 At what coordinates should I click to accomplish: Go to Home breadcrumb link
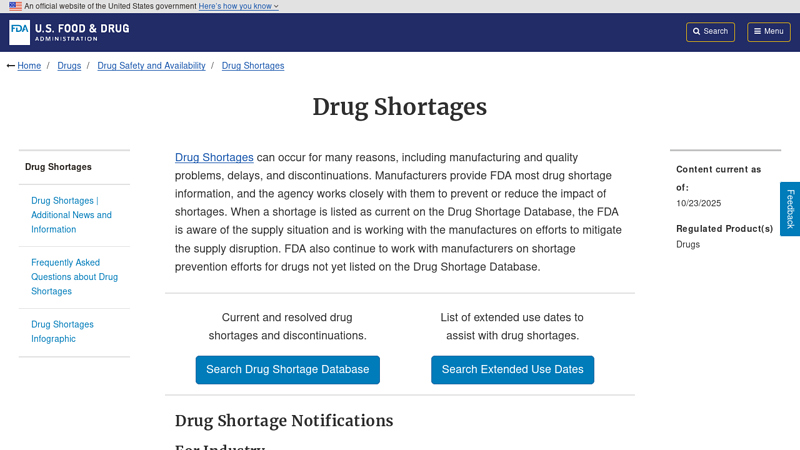(x=29, y=66)
